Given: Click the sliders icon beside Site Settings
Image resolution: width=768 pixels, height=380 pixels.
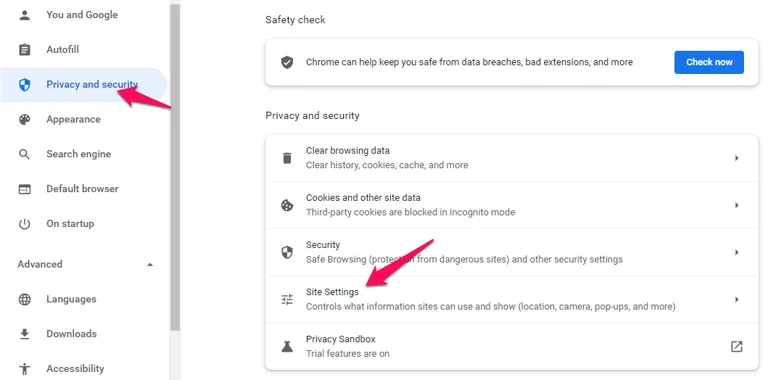Looking at the screenshot, I should point(287,299).
